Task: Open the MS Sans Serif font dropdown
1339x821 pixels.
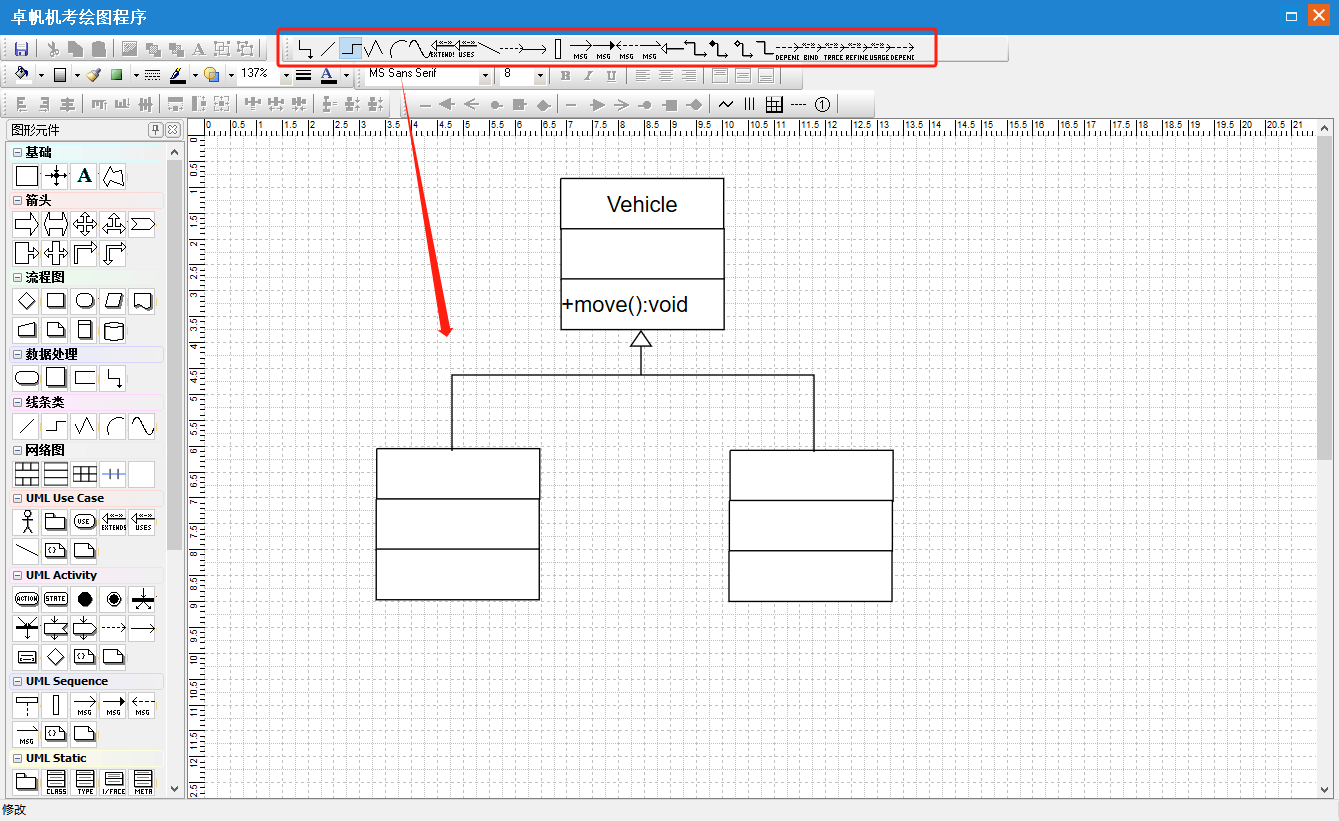Action: coord(485,75)
